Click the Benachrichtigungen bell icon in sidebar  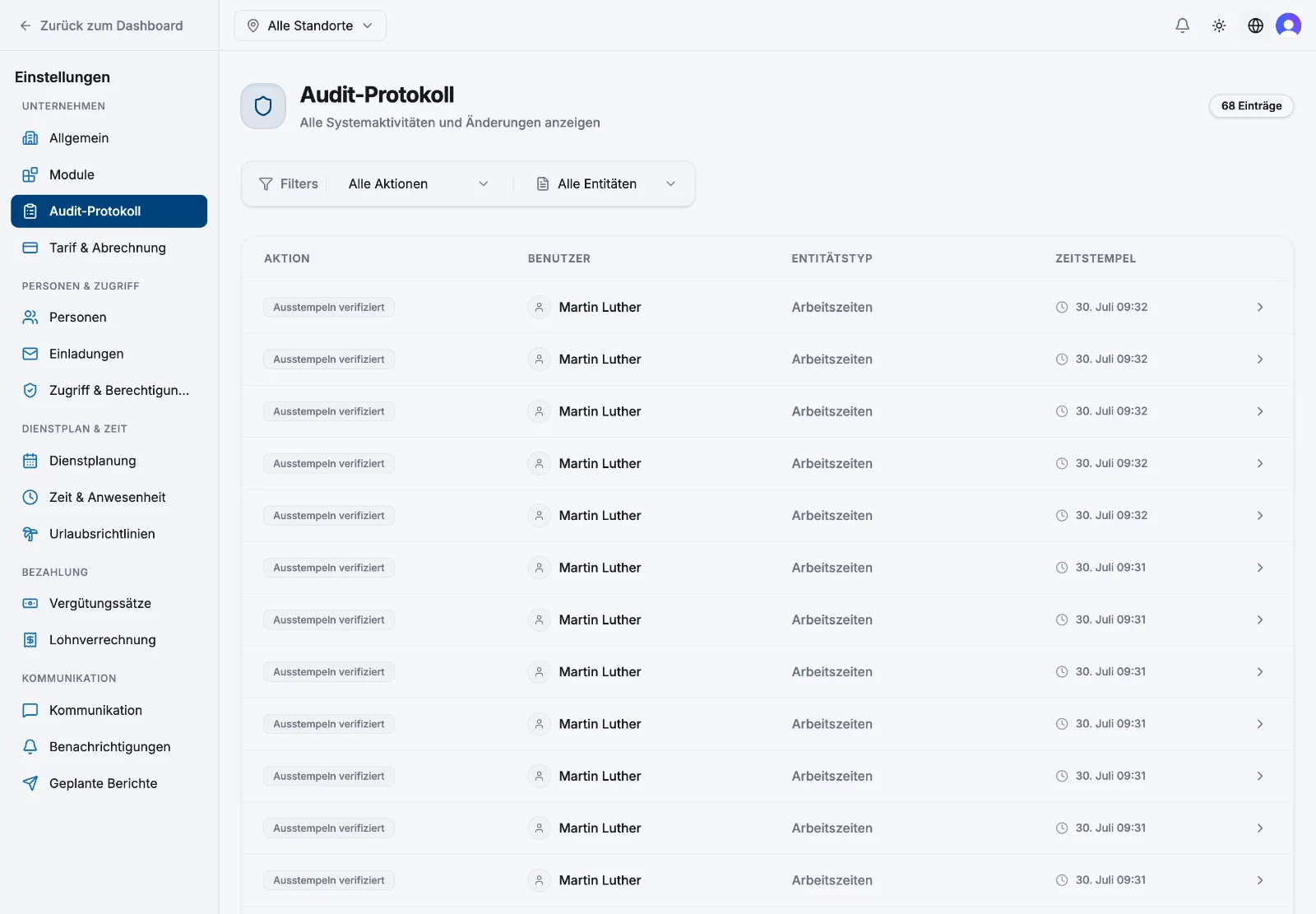coord(30,747)
